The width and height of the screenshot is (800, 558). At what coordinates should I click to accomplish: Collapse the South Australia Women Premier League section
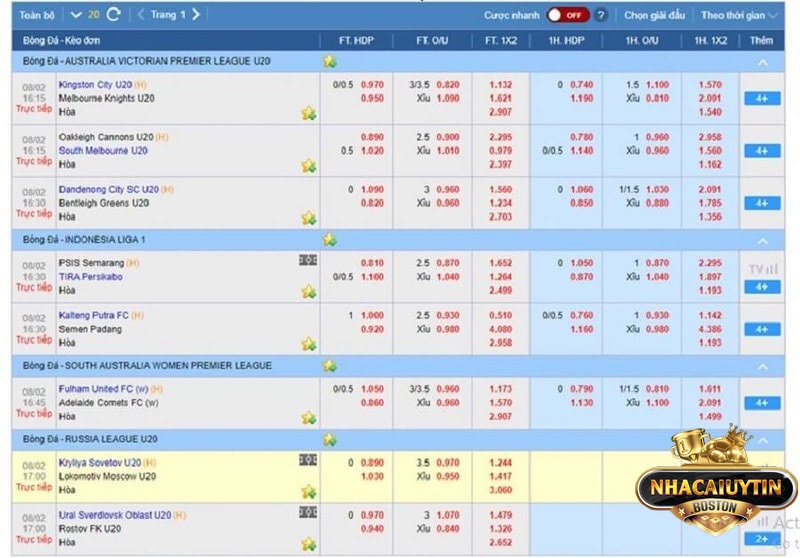pos(762,366)
